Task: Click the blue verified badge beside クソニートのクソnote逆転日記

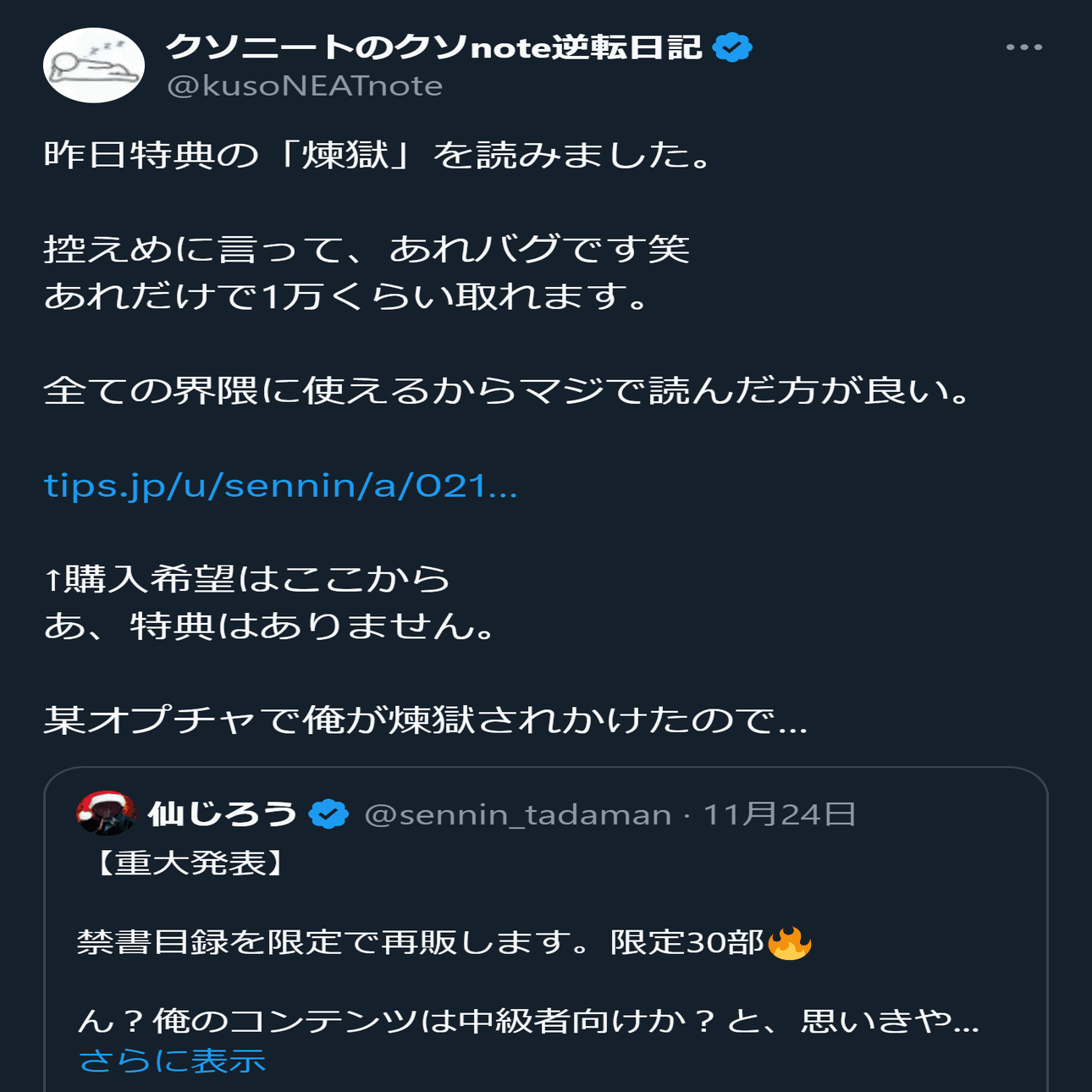Action: [732, 47]
